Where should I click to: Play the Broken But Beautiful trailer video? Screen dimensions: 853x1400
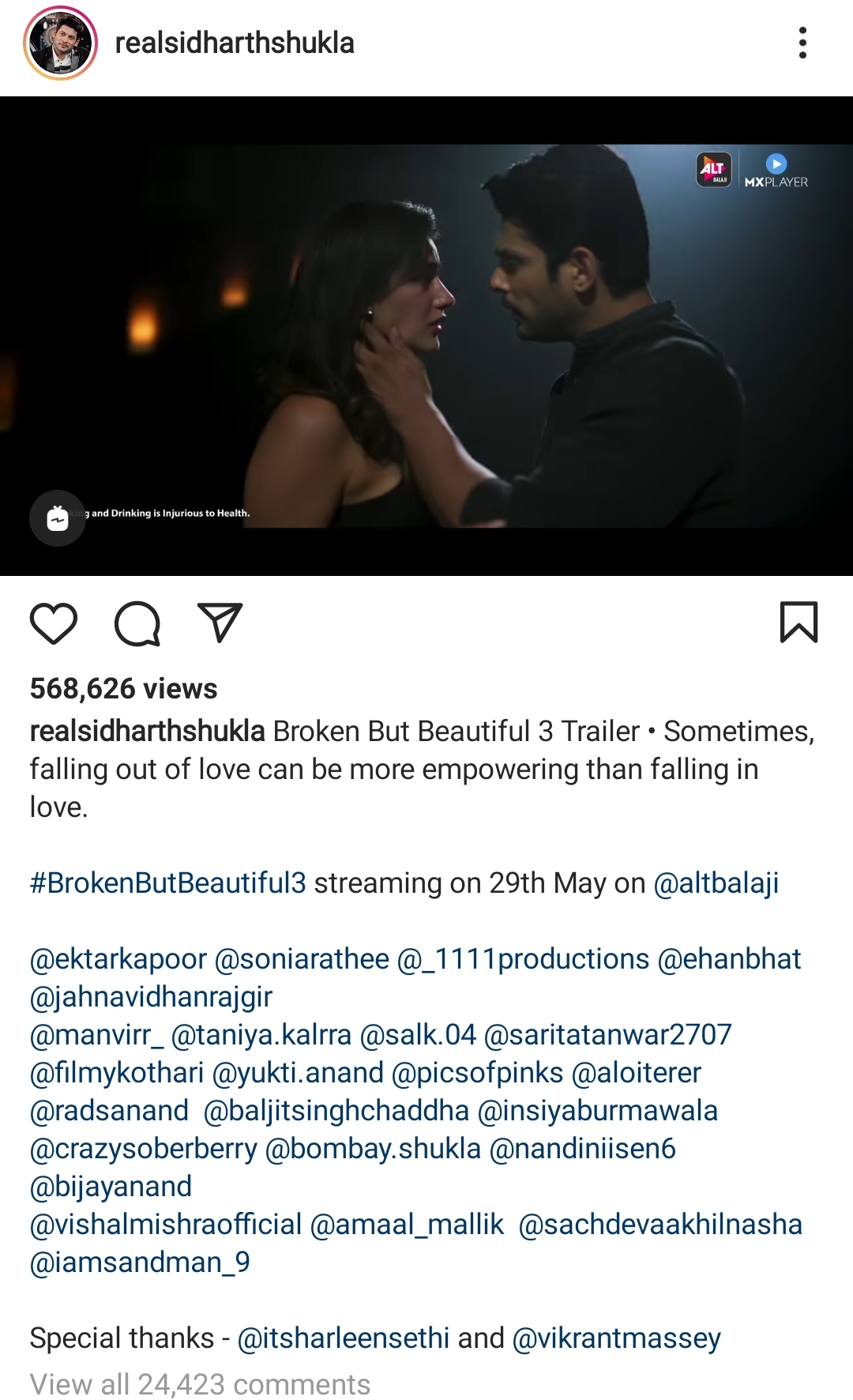tap(426, 336)
